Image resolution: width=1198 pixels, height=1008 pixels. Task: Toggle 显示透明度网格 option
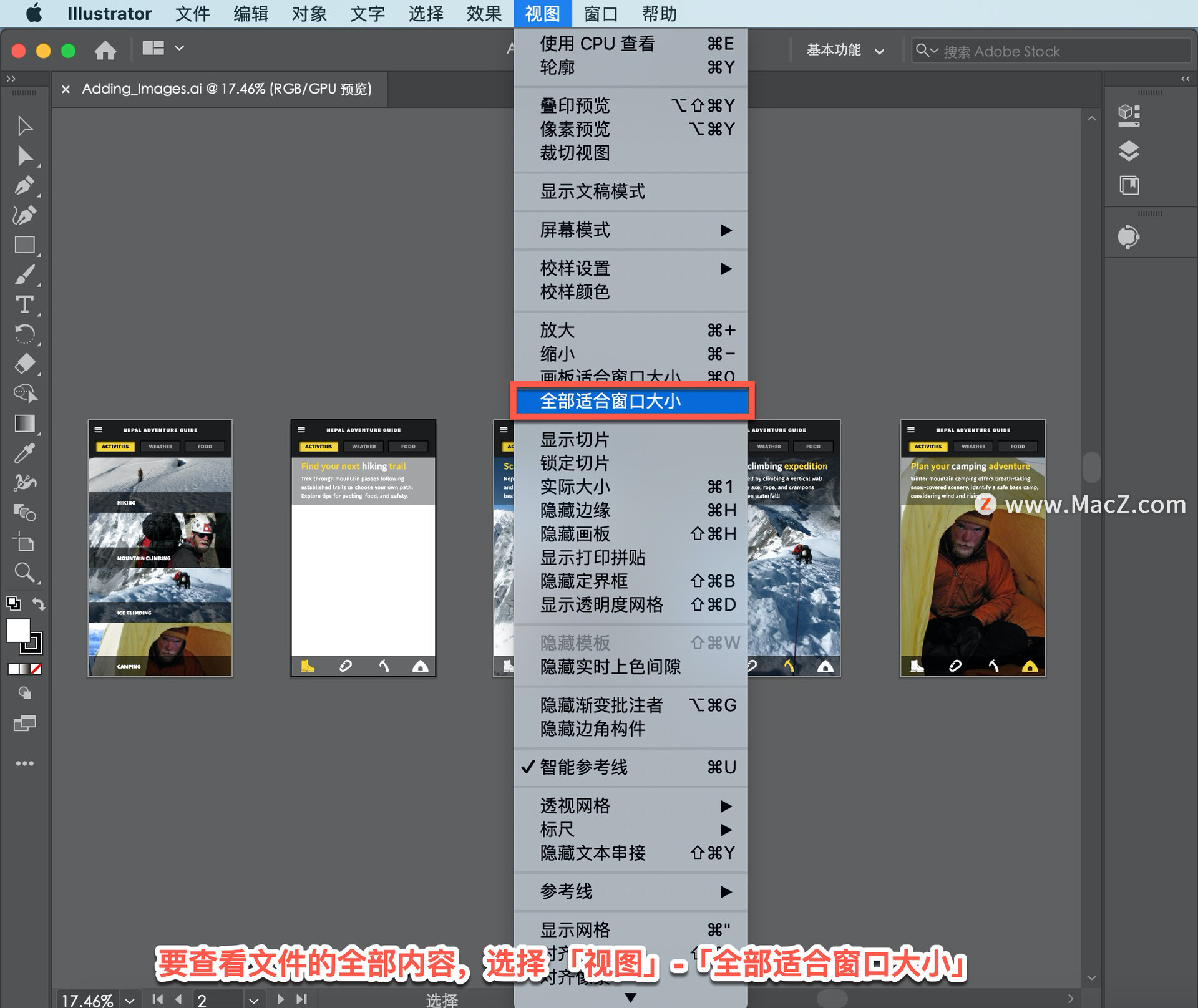pos(630,605)
